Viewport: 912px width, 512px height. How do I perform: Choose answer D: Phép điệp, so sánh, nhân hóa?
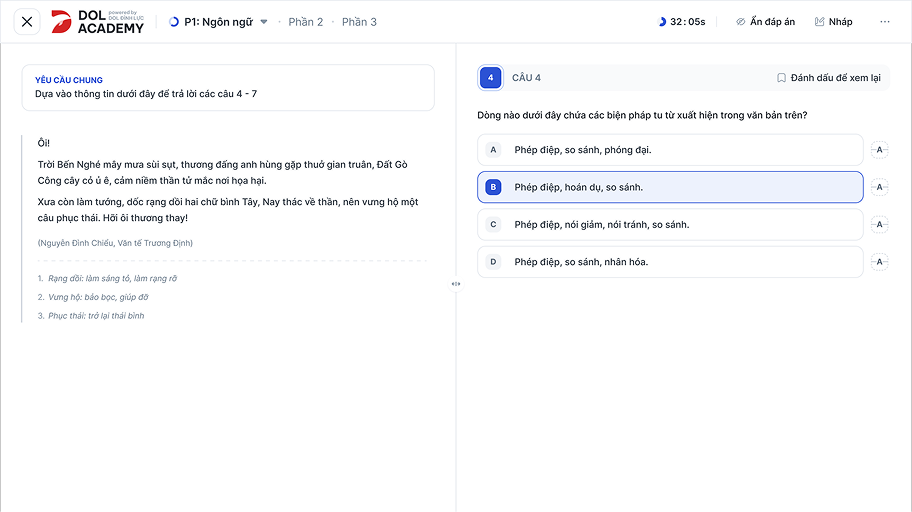pyautogui.click(x=669, y=262)
